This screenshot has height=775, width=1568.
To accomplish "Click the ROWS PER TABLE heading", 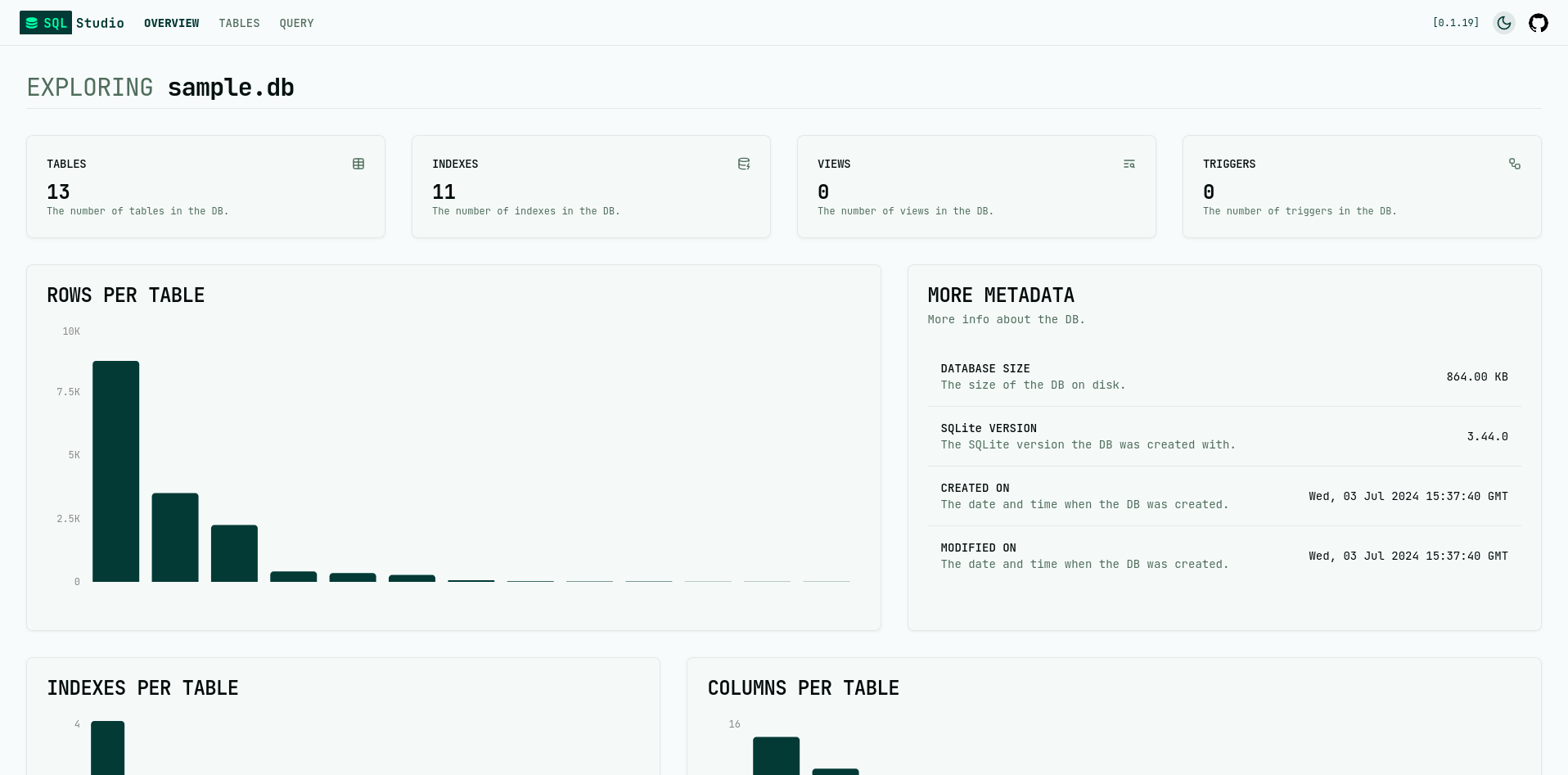I will tap(126, 295).
